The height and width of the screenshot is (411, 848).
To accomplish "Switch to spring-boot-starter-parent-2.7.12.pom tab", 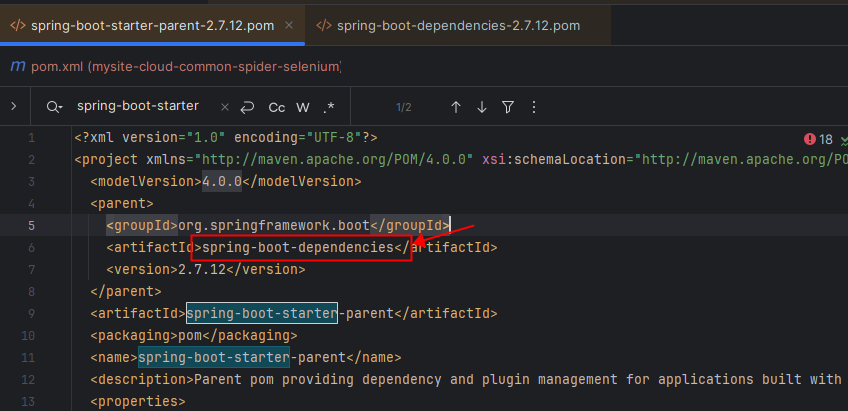I will tap(152, 25).
